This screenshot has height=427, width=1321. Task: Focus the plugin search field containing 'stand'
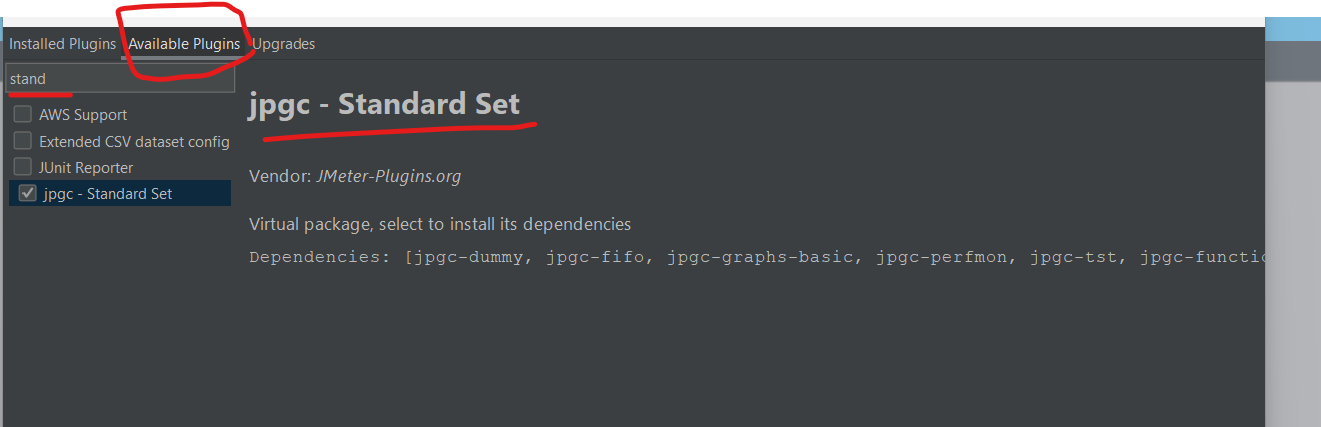tap(120, 78)
